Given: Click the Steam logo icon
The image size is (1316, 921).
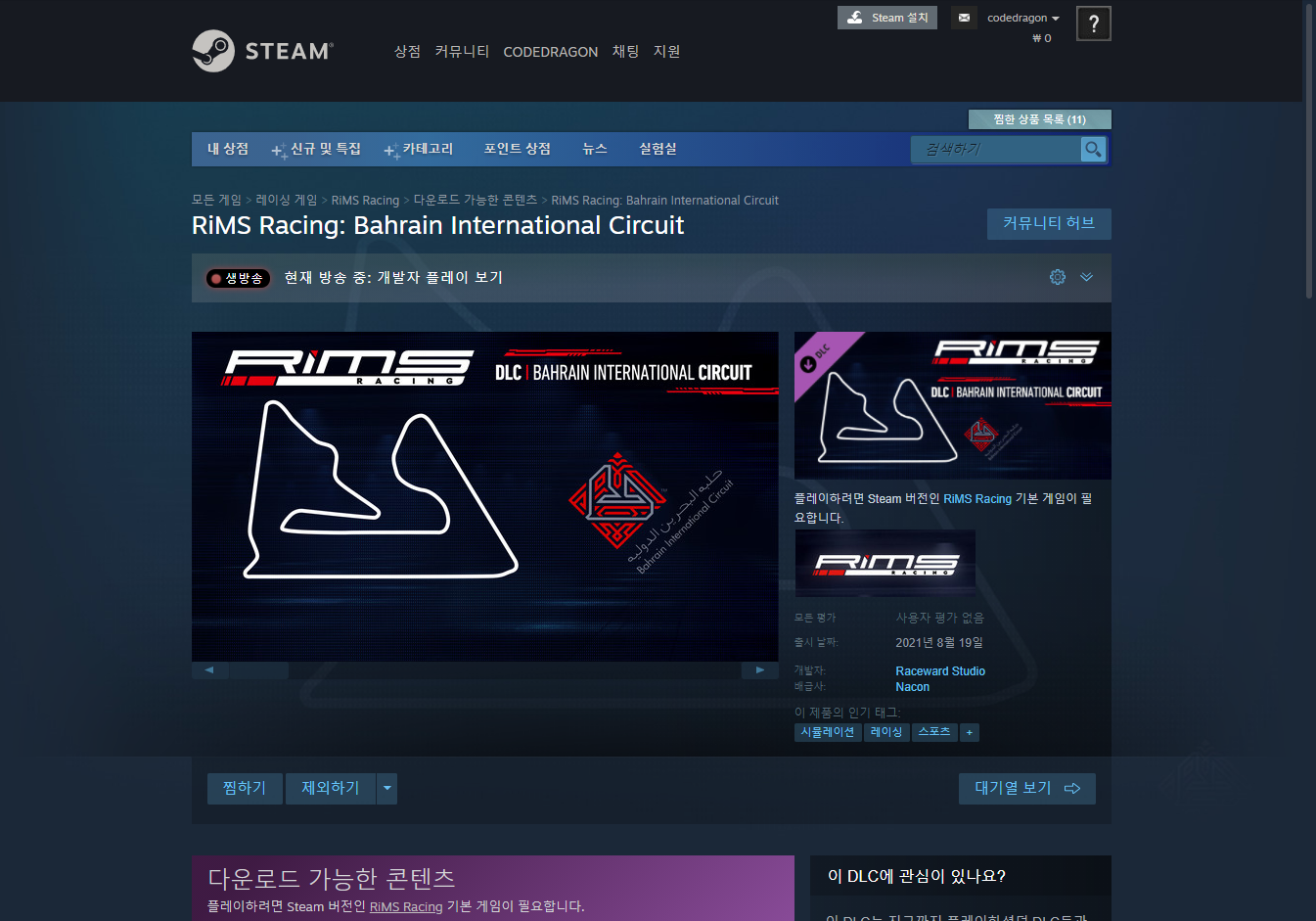Looking at the screenshot, I should pos(213,51).
